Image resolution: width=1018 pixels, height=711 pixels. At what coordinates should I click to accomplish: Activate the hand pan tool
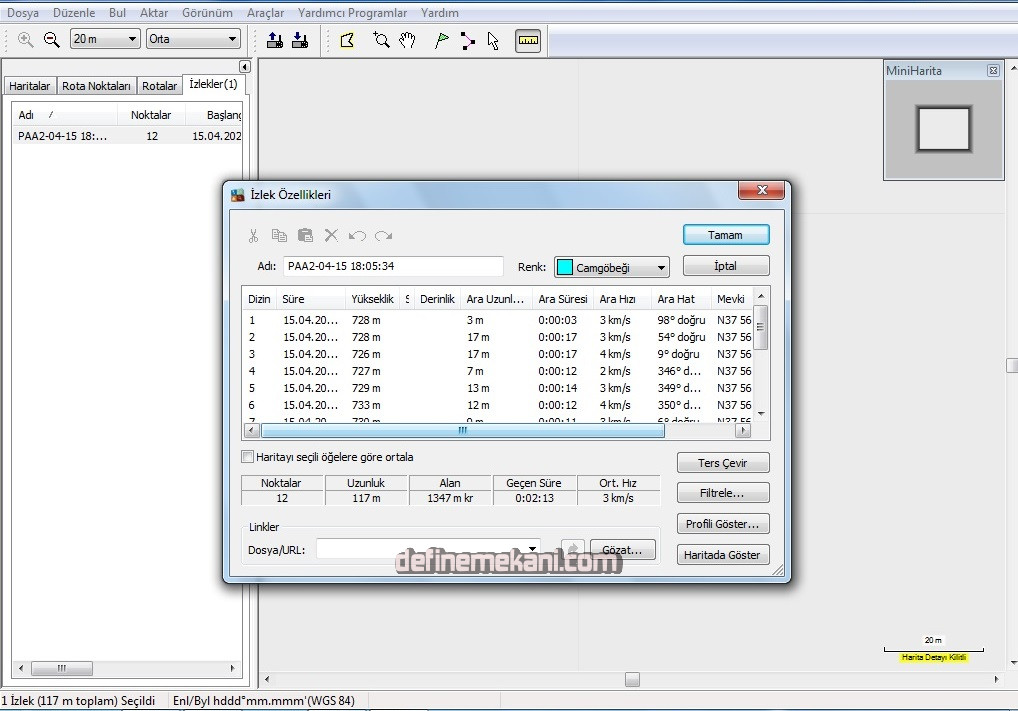(x=407, y=40)
